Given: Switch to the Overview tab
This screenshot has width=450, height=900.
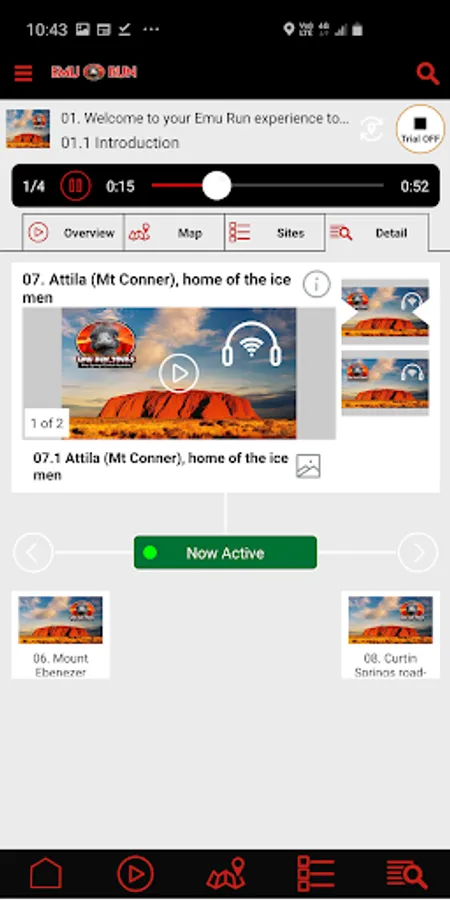Looking at the screenshot, I should point(73,233).
